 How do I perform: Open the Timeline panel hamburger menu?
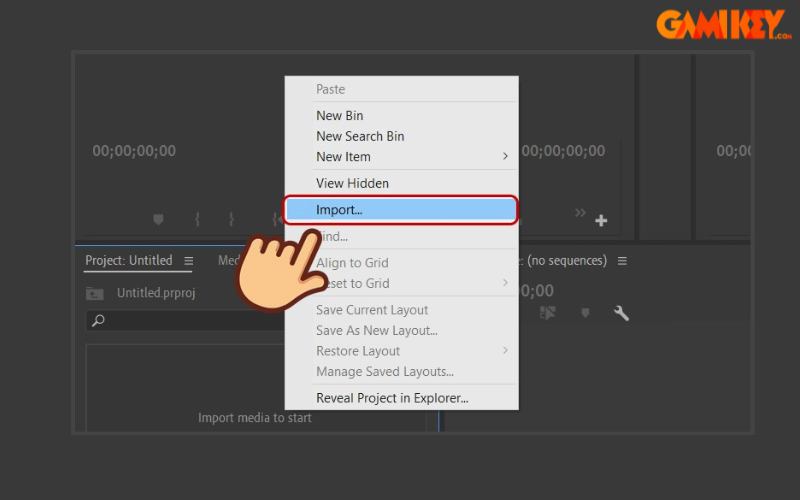pos(622,261)
